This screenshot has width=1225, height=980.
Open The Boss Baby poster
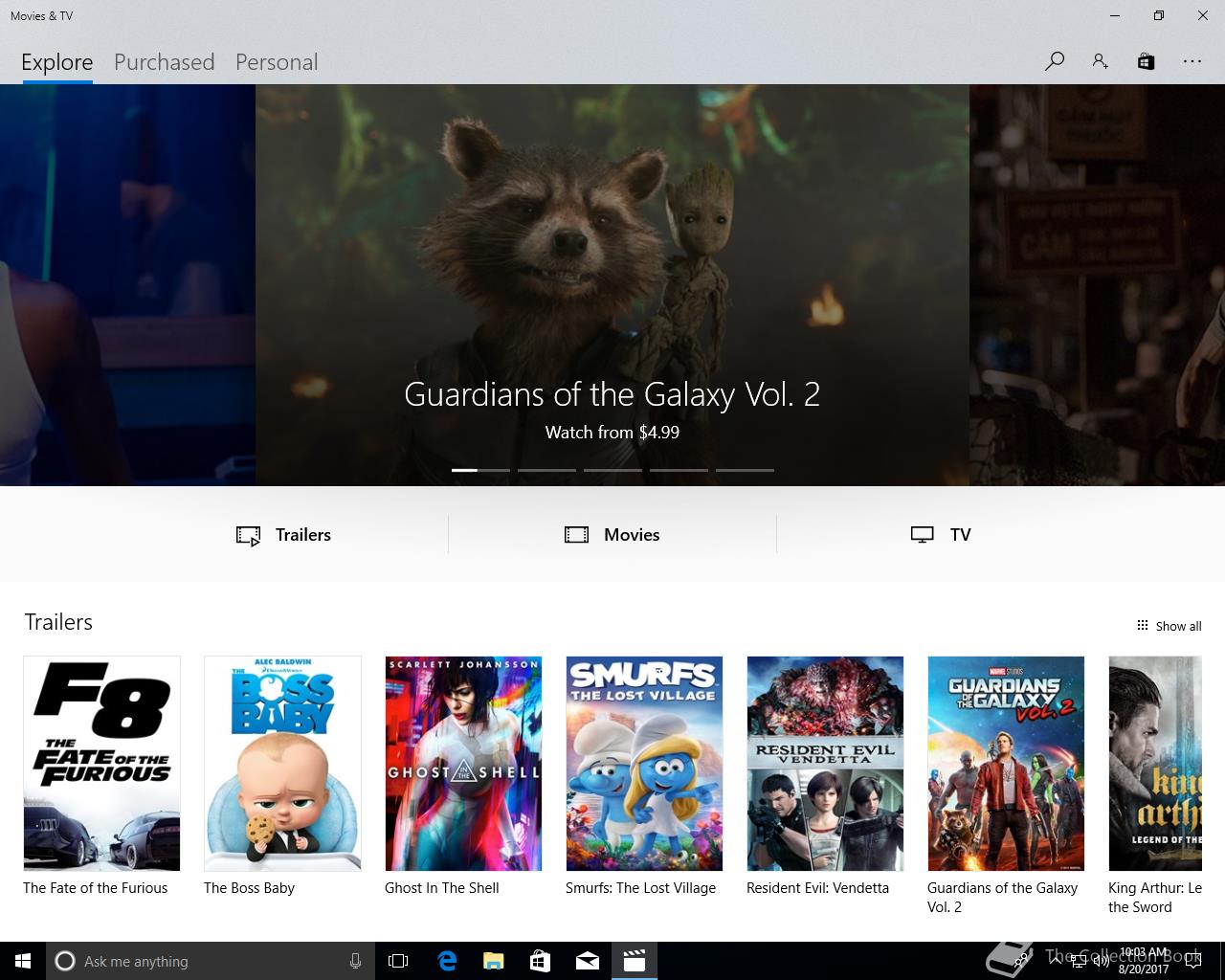(x=282, y=764)
